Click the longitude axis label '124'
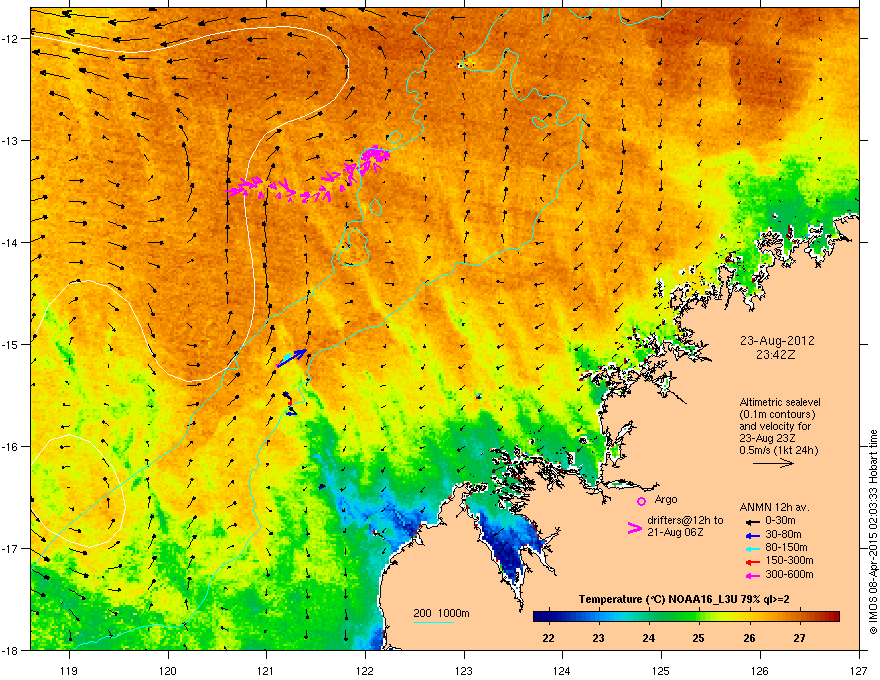This screenshot has height=680, width=880. point(562,670)
